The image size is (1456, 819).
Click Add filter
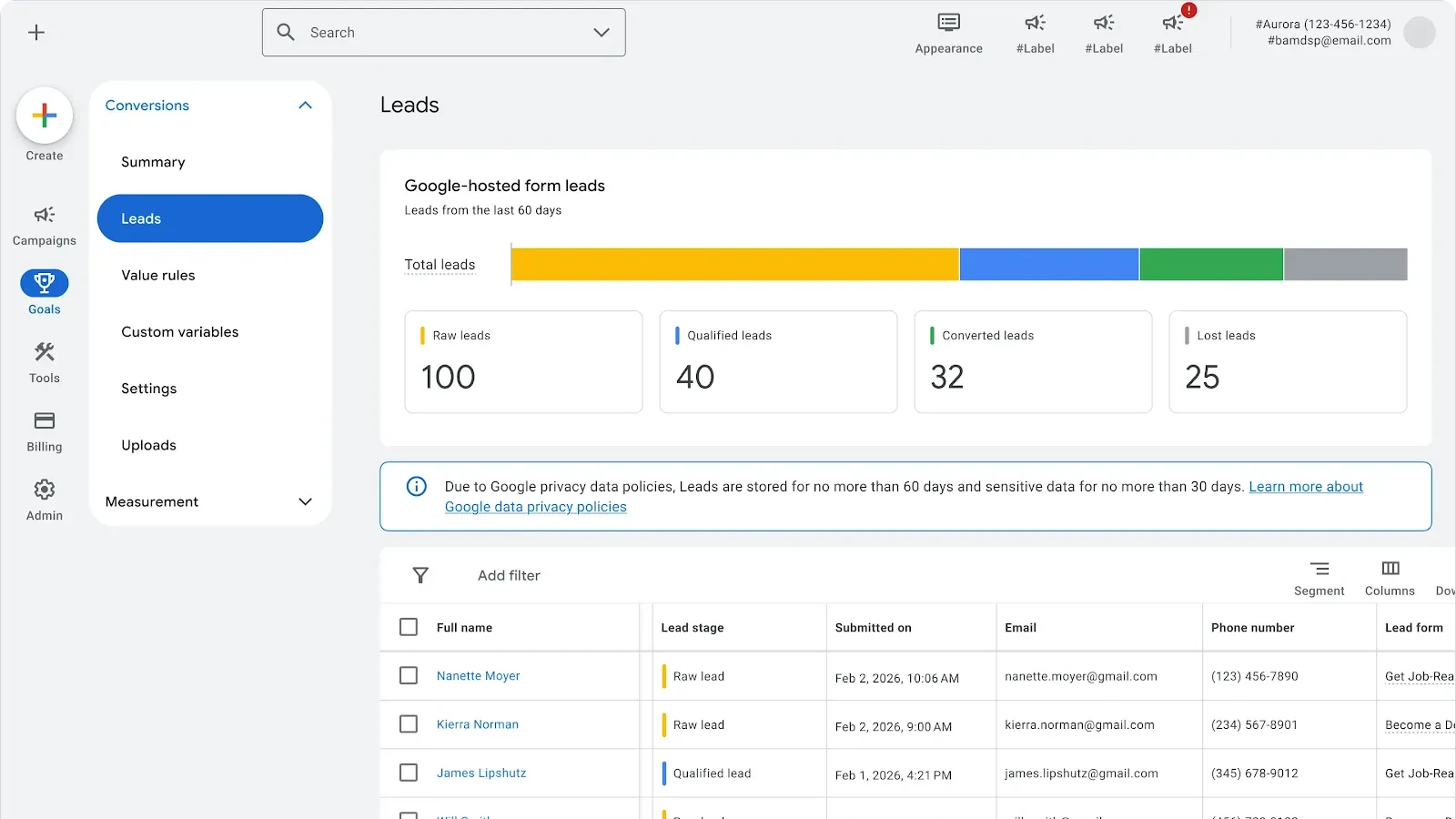click(509, 575)
